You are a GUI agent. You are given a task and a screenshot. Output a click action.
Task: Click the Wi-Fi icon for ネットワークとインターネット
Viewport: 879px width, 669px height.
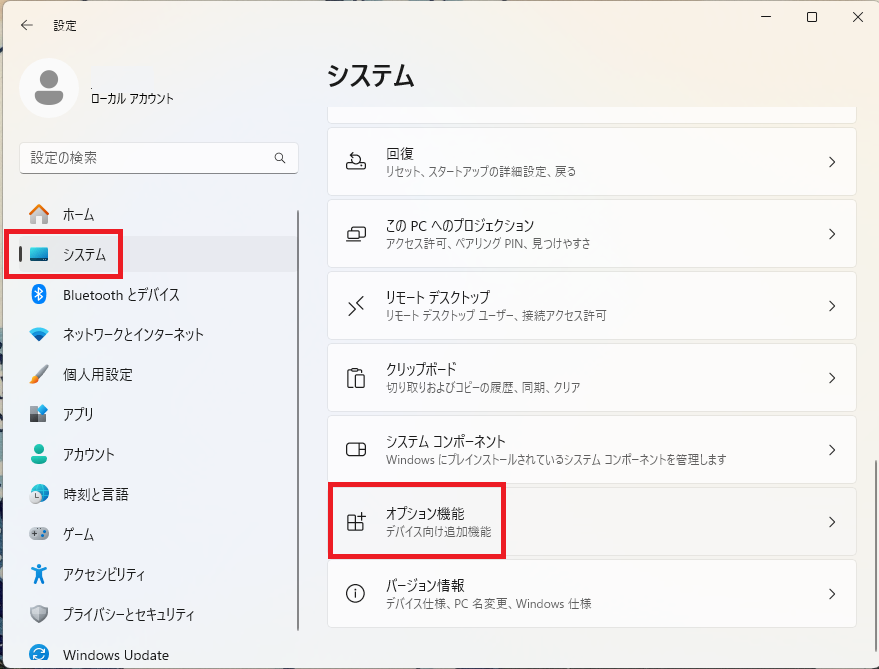(39, 335)
